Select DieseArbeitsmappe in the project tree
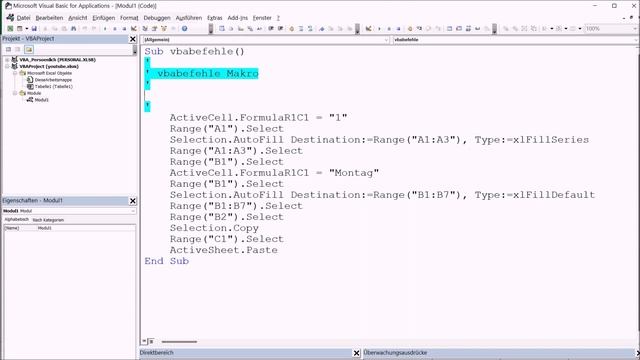The height and width of the screenshot is (360, 640). tap(53, 80)
